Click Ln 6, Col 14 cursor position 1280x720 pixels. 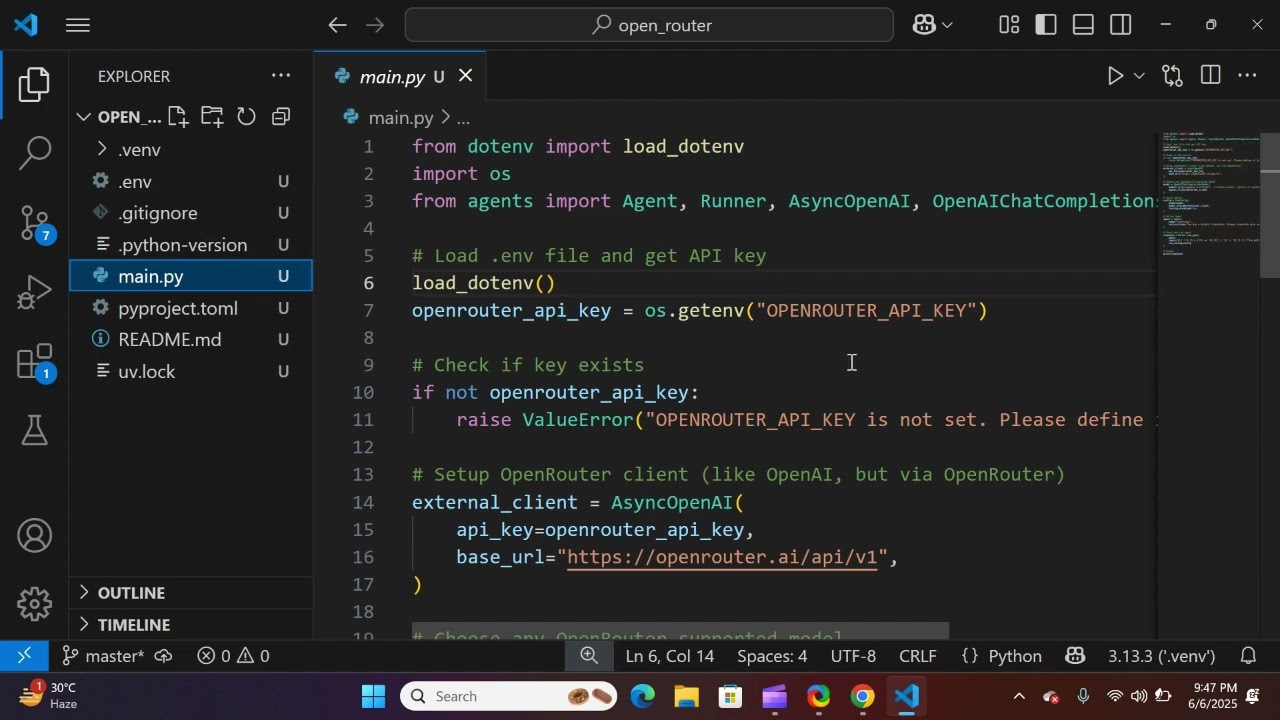(x=670, y=656)
